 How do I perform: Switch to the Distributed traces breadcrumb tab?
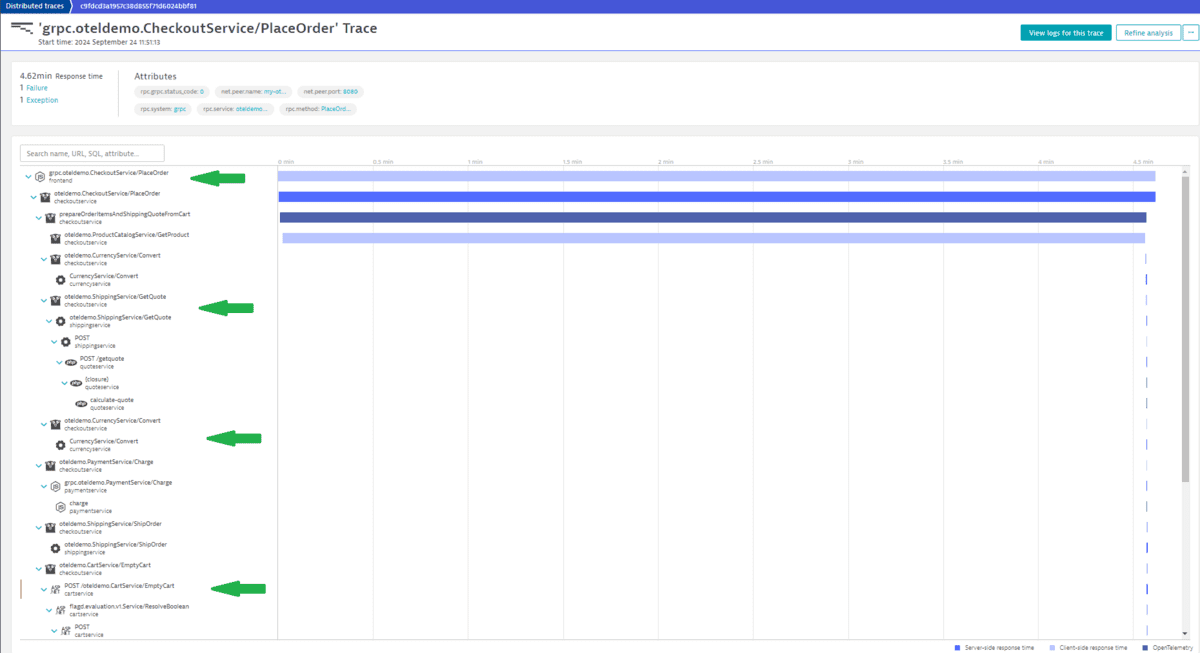point(34,6)
